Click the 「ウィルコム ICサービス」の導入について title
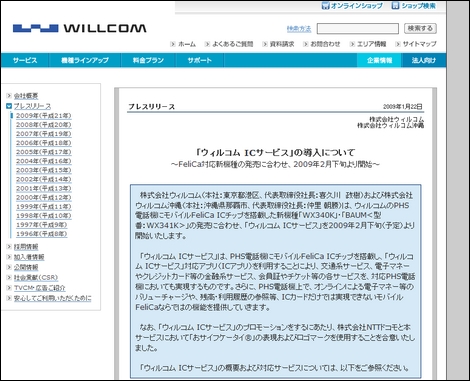The image size is (470, 381). pyautogui.click(x=276, y=153)
